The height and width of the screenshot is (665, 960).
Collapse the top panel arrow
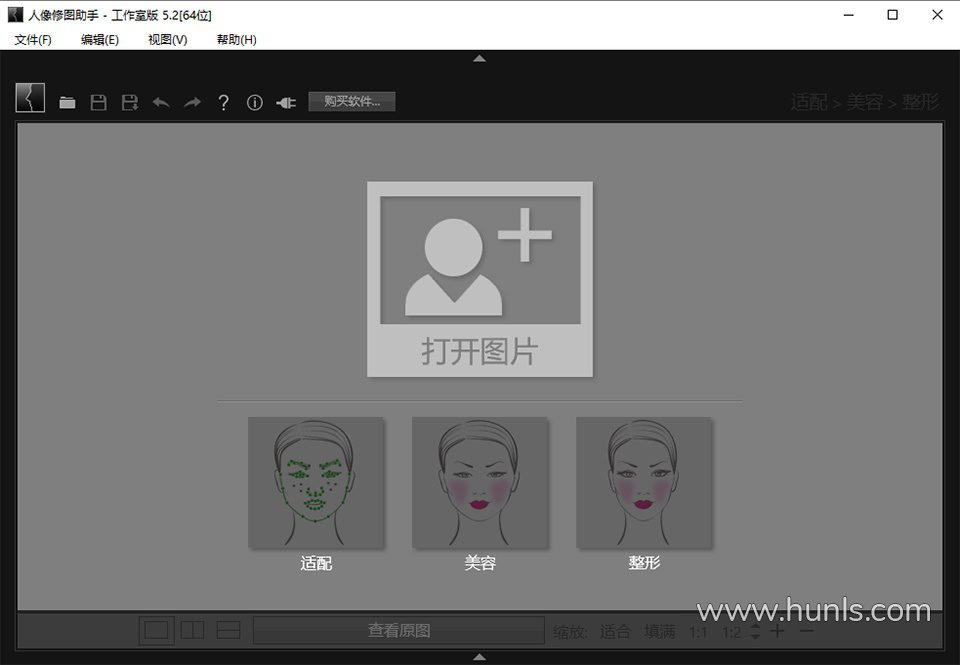(479, 58)
